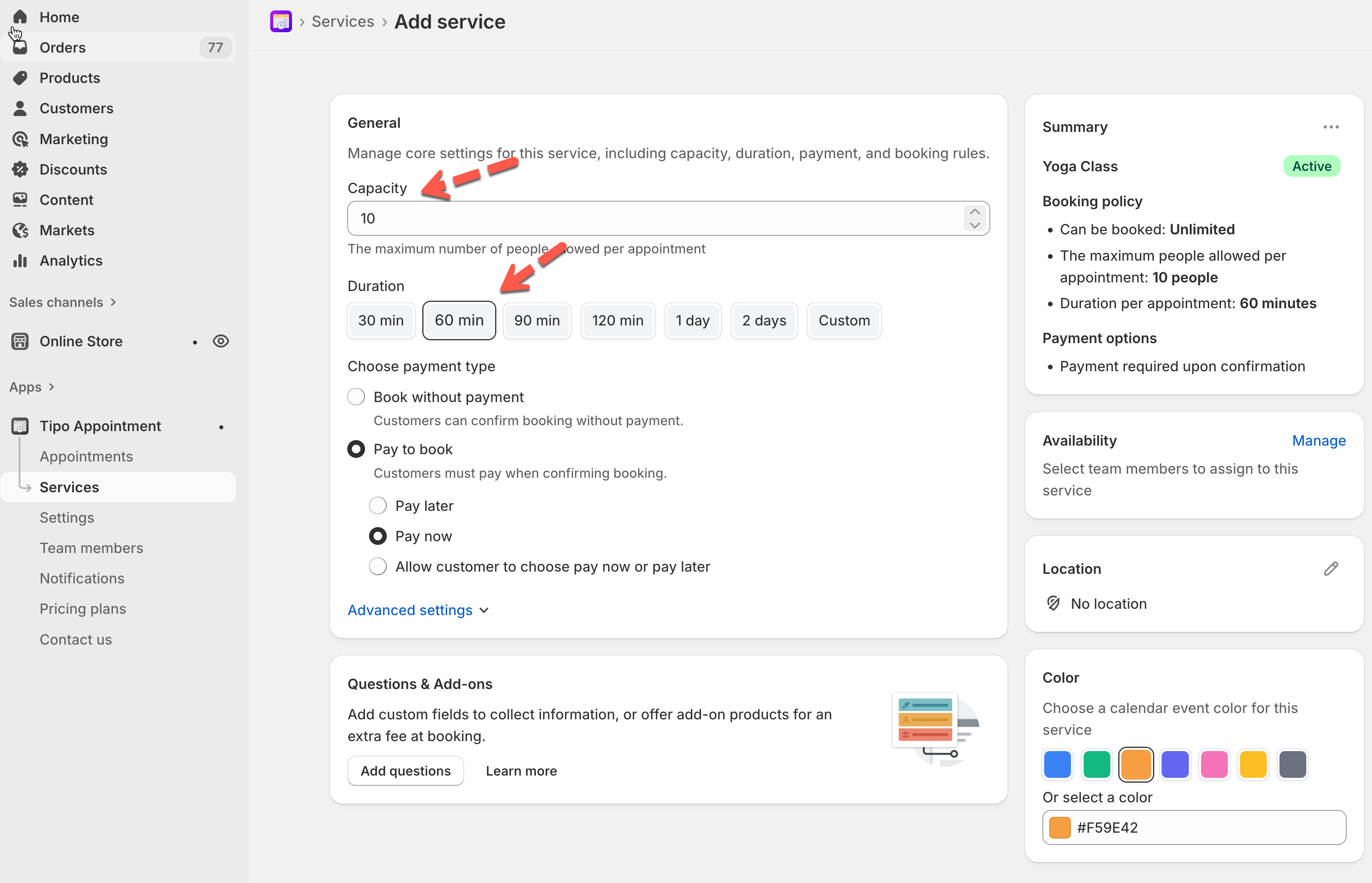Image resolution: width=1372 pixels, height=883 pixels.
Task: Expand the Apps section chevron
Action: pyautogui.click(x=52, y=387)
